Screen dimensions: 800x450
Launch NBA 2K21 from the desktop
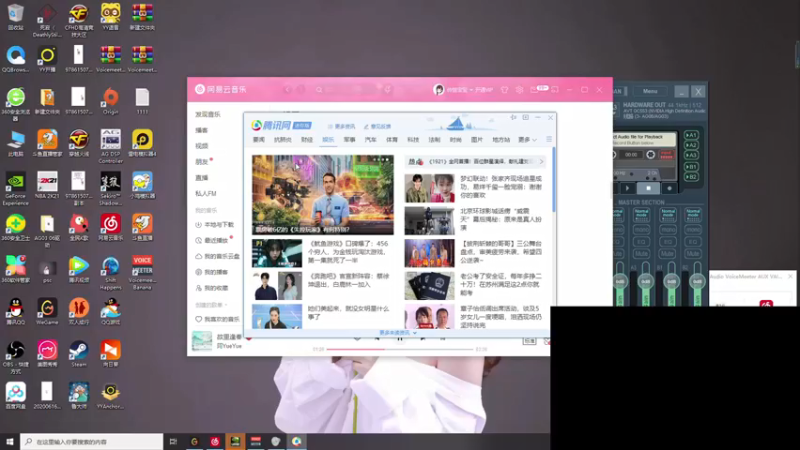click(x=47, y=185)
